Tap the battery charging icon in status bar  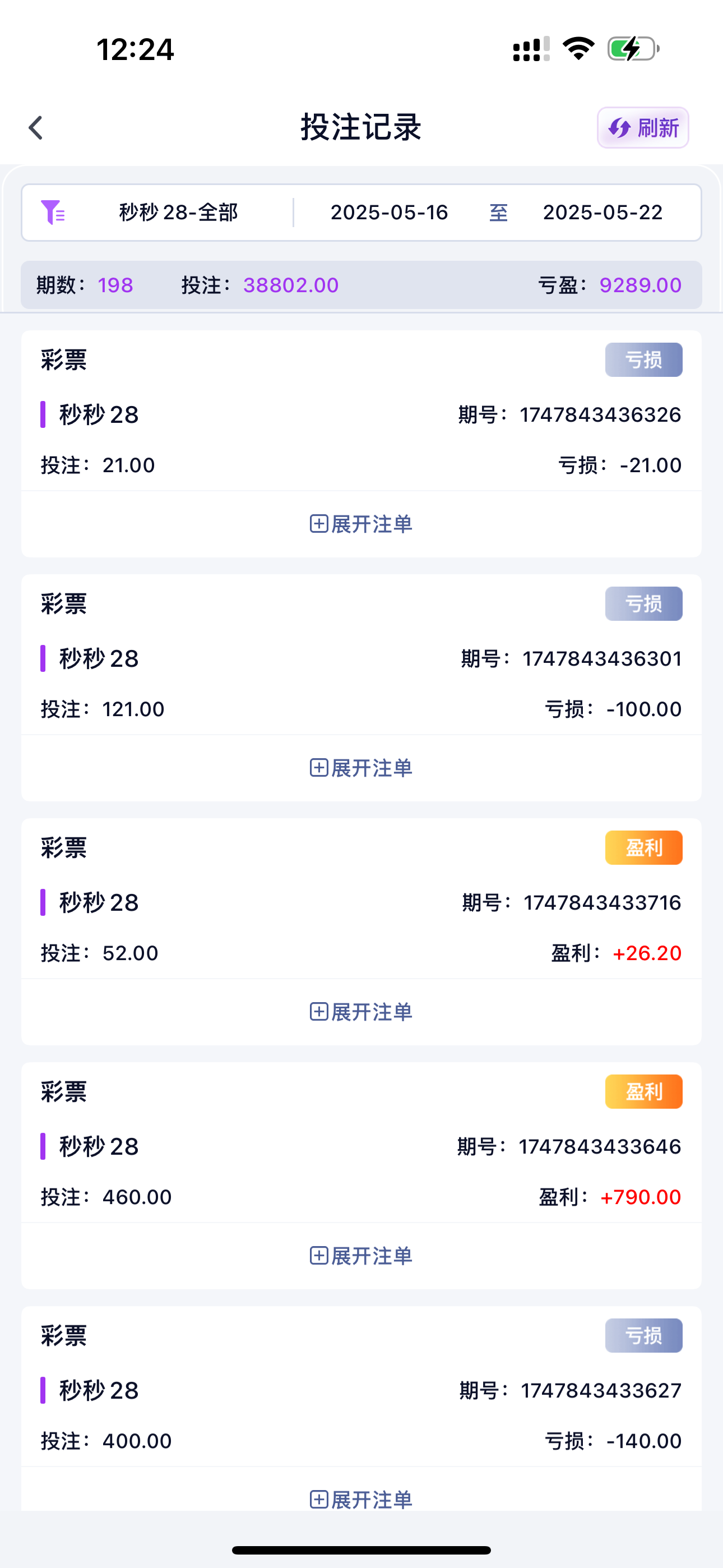[633, 49]
